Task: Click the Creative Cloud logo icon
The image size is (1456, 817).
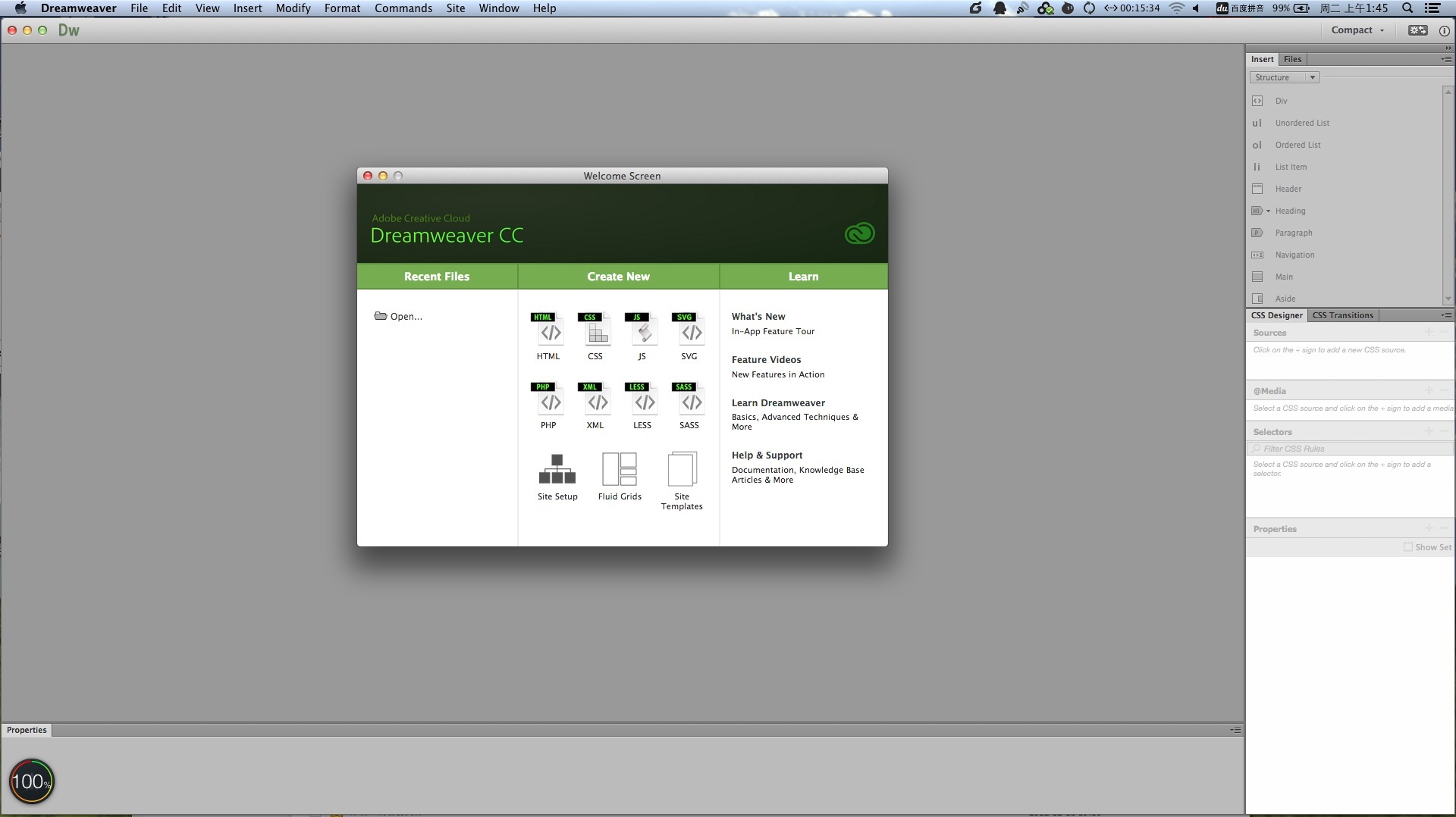Action: tap(859, 233)
